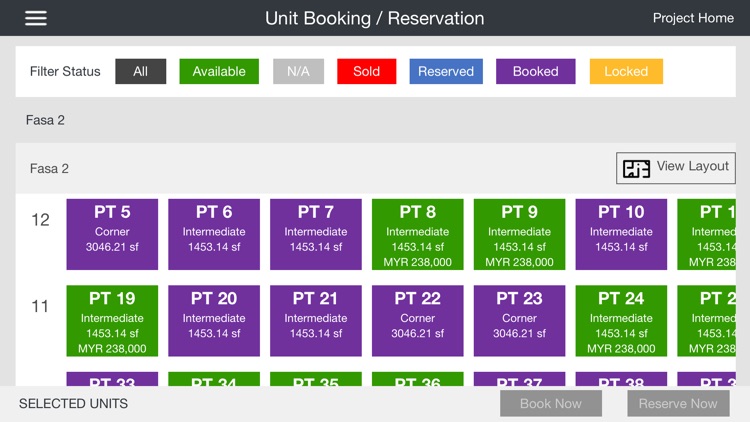Click the Reserve Now button
Image resolution: width=750 pixels, height=422 pixels.
pos(678,403)
